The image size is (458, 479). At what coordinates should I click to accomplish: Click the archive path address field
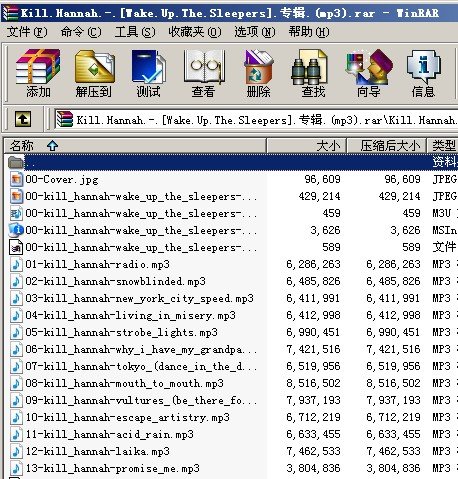tap(257, 119)
